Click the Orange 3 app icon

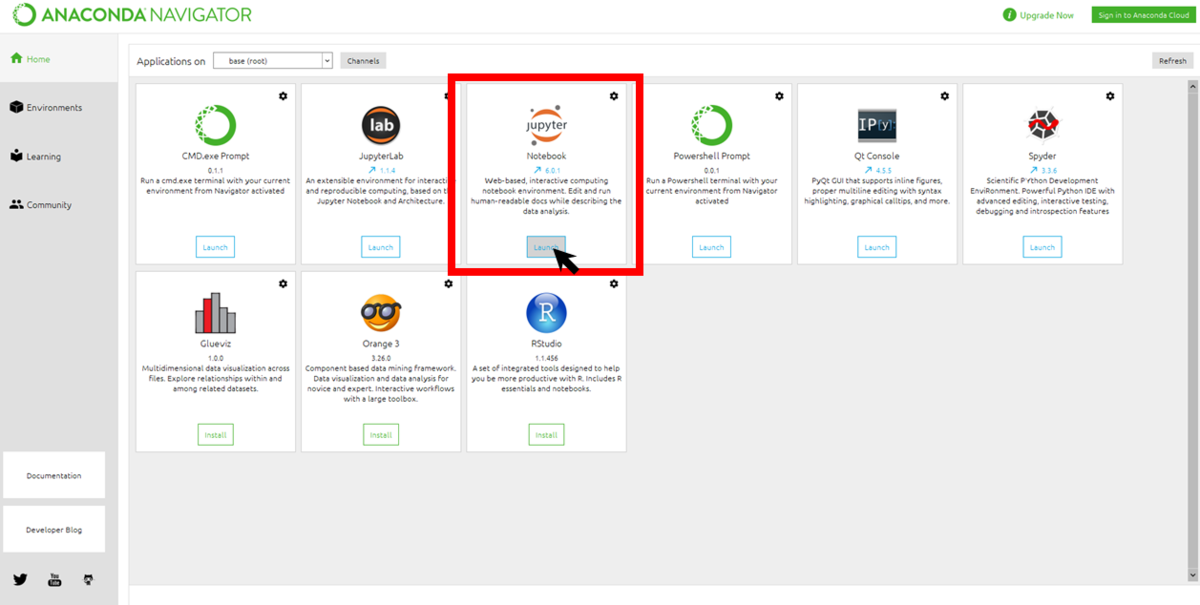[x=381, y=313]
